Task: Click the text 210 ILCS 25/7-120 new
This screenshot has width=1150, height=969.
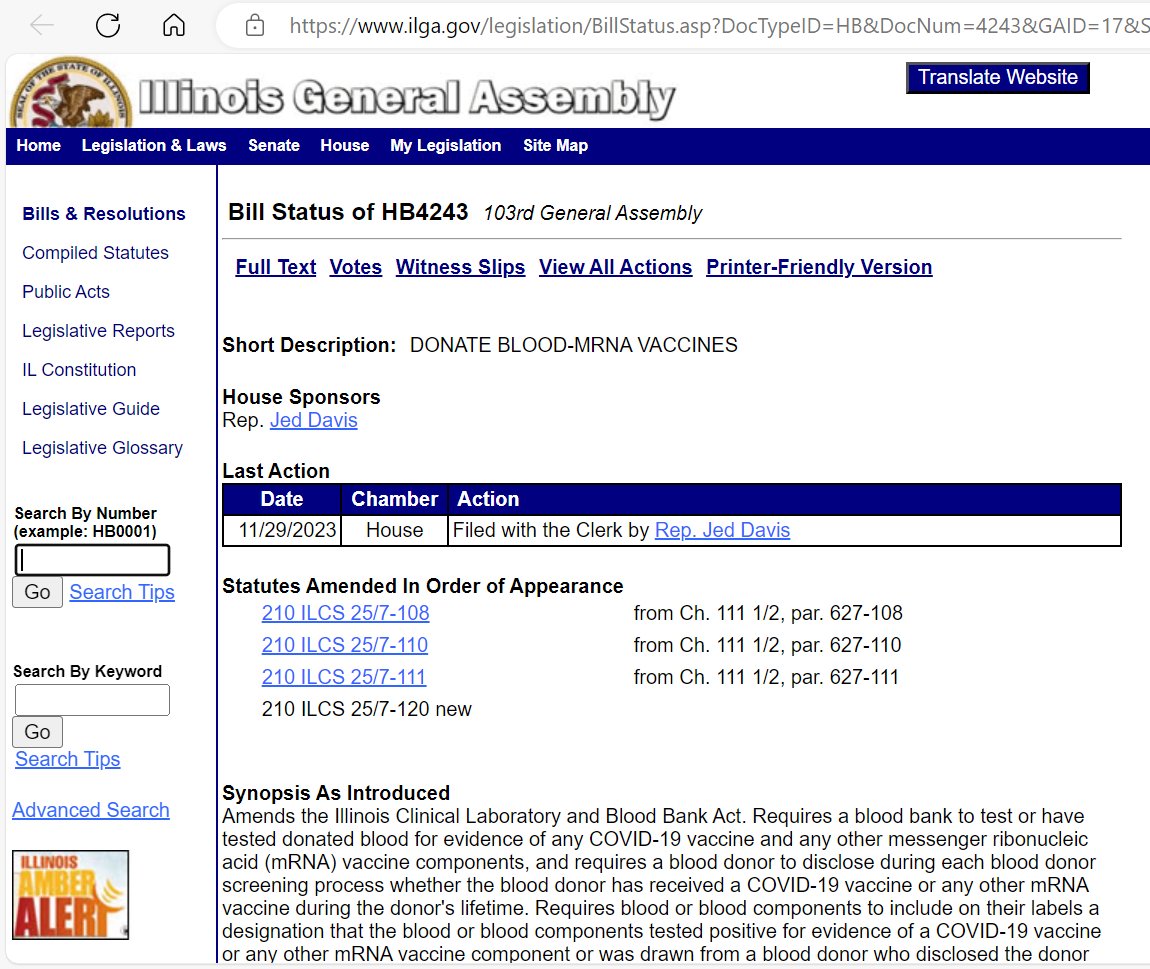Action: point(367,709)
